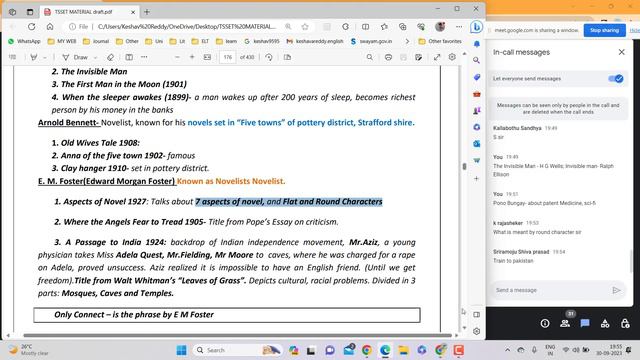This screenshot has height=360, width=640.
Task: Open Edge sidebar tools briefcase icon
Action: (476, 94)
